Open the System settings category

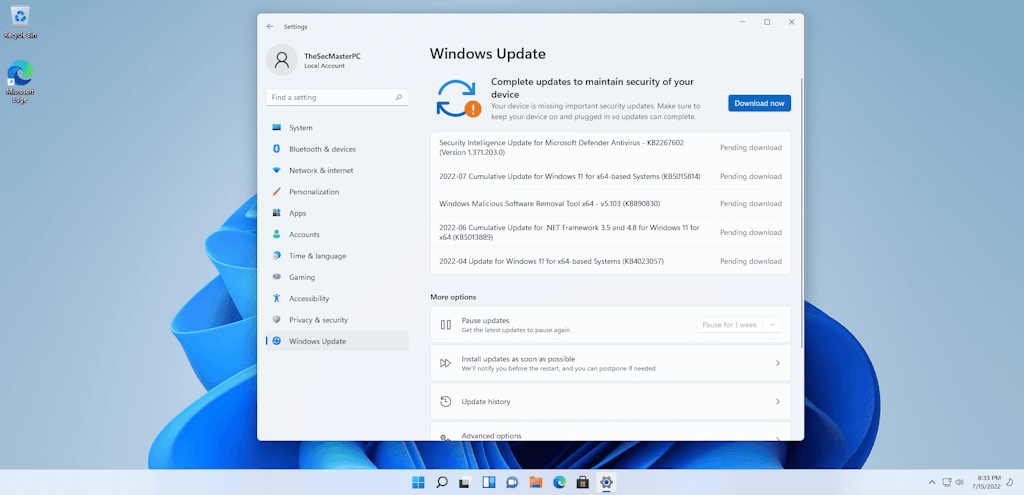point(337,127)
